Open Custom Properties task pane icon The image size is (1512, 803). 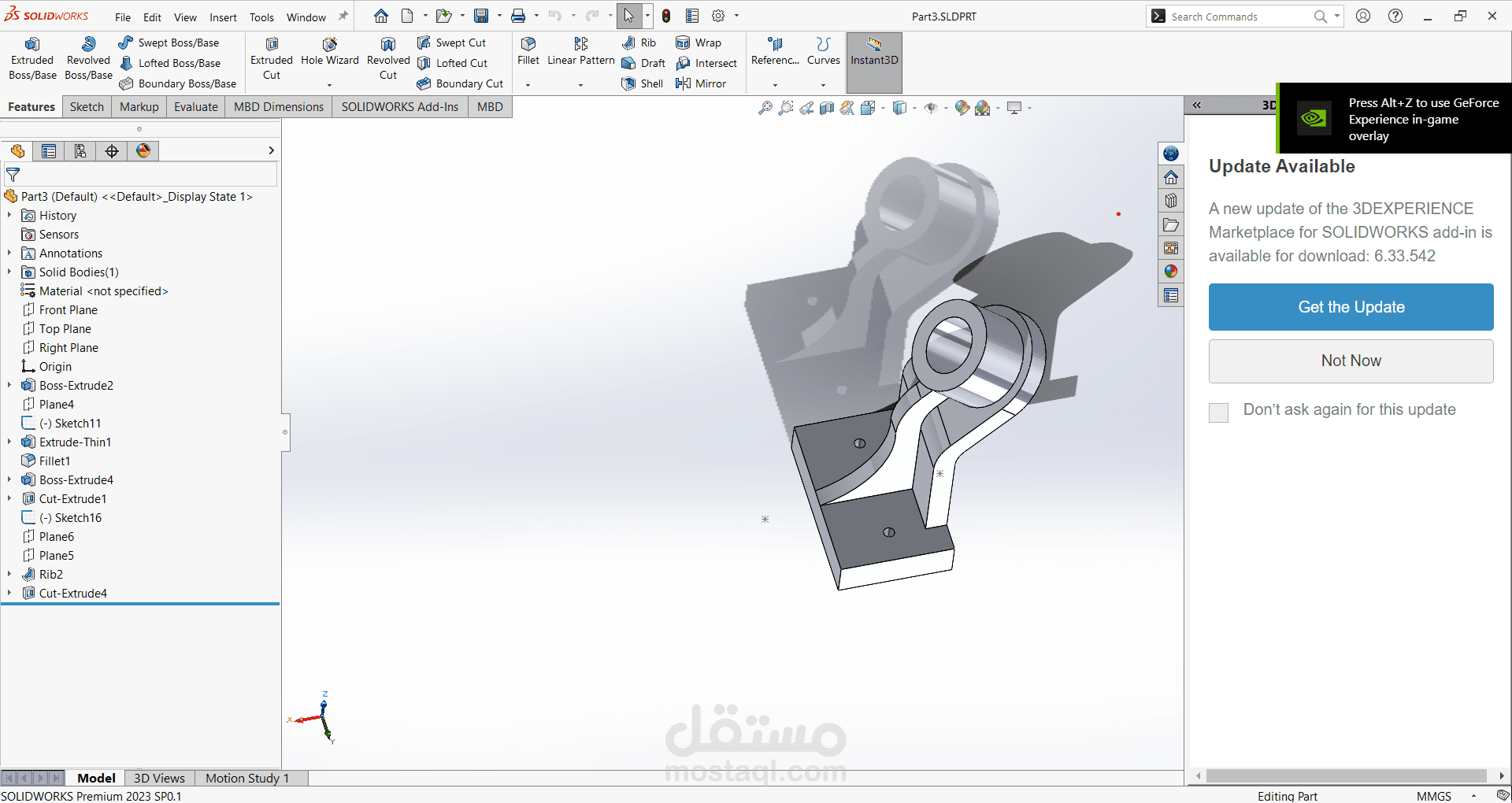(x=1171, y=295)
